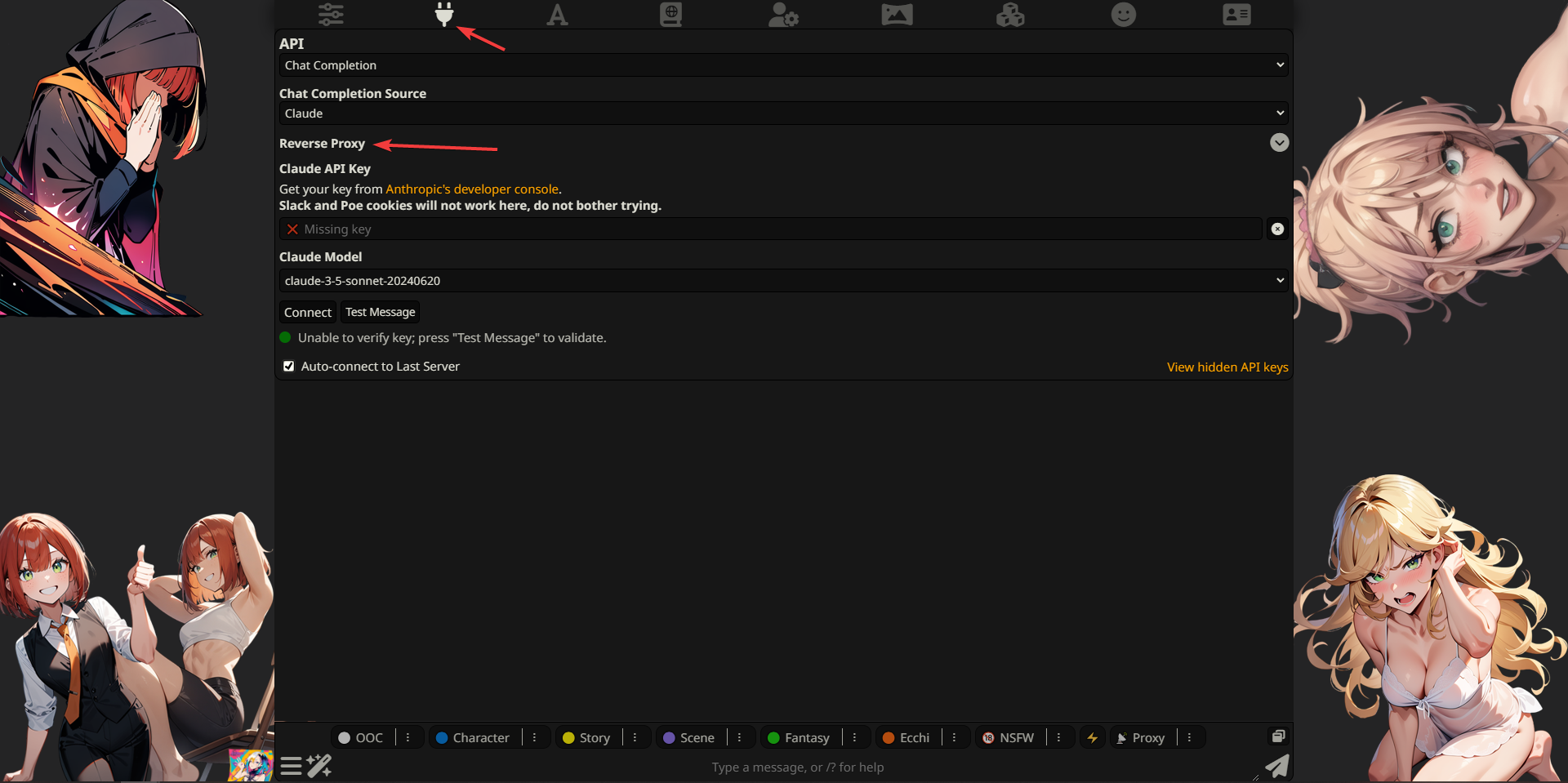Open the Chat Completion Source dropdown
This screenshot has height=783, width=1568.
tap(783, 113)
